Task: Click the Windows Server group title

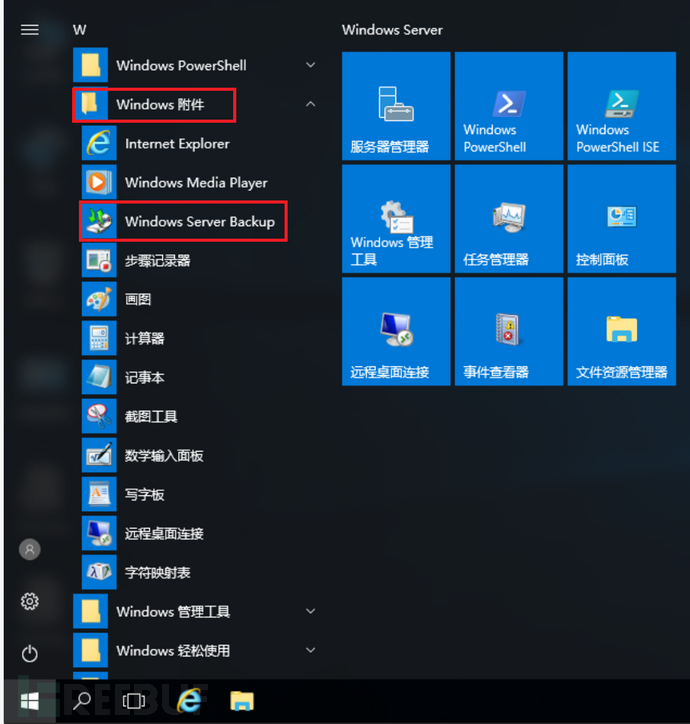Action: pyautogui.click(x=392, y=30)
